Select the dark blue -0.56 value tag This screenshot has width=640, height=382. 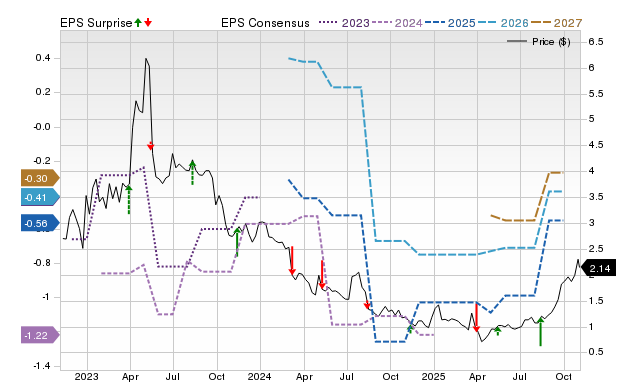tap(40, 223)
